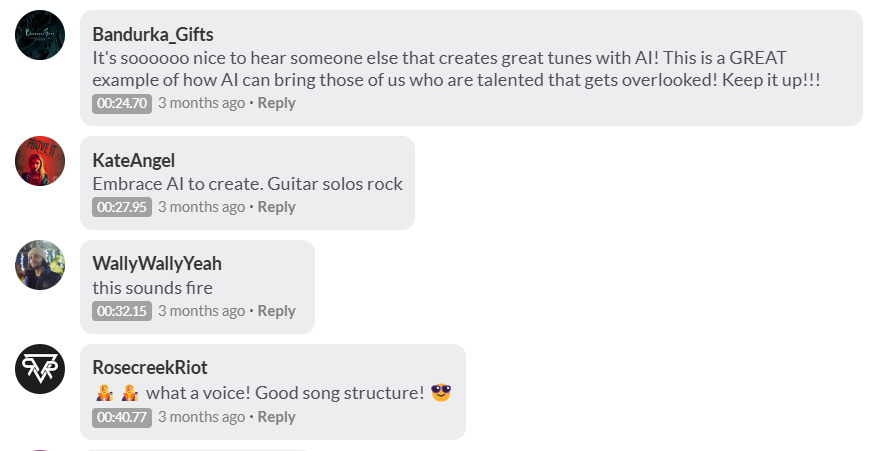Visit WallyWallyYeah's profile via username
871x451 pixels.
coord(157,264)
